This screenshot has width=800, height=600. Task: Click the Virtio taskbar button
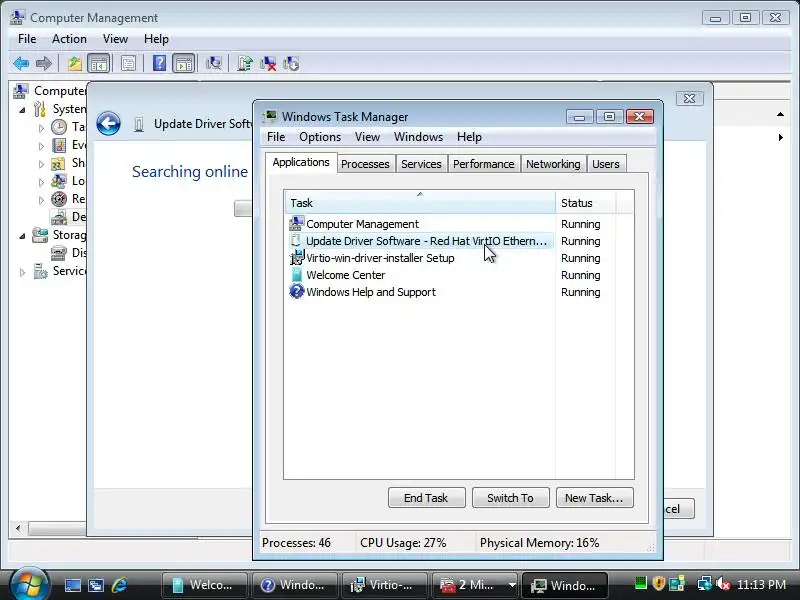pyautogui.click(x=384, y=585)
